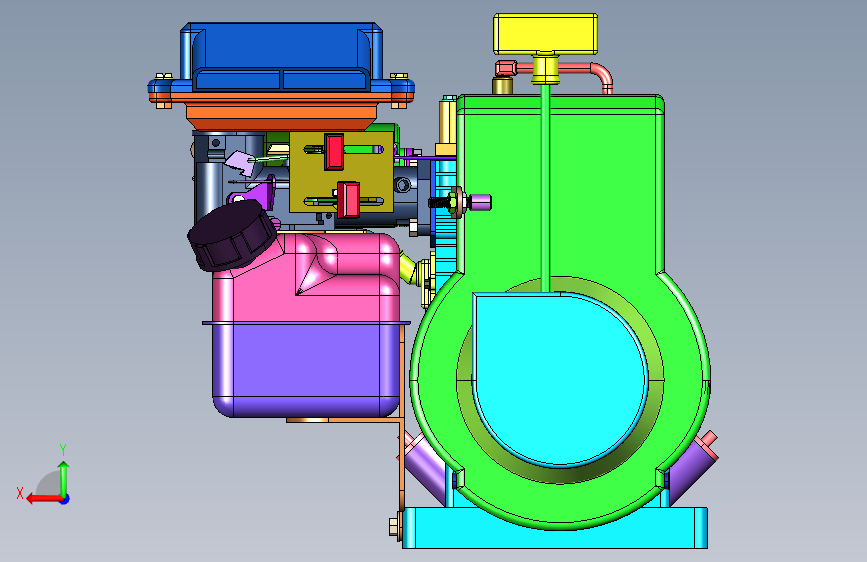Click the "Y" axis label
This screenshot has height=562, width=867.
[x=63, y=450]
